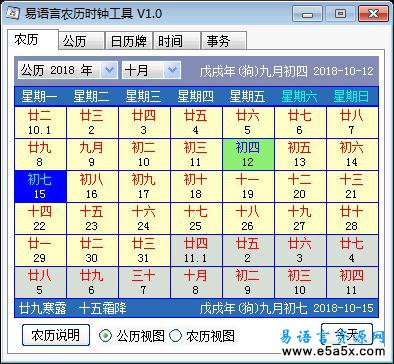Screen dimensions: 394x364
Task: Open the 事务 tab
Action: point(224,41)
